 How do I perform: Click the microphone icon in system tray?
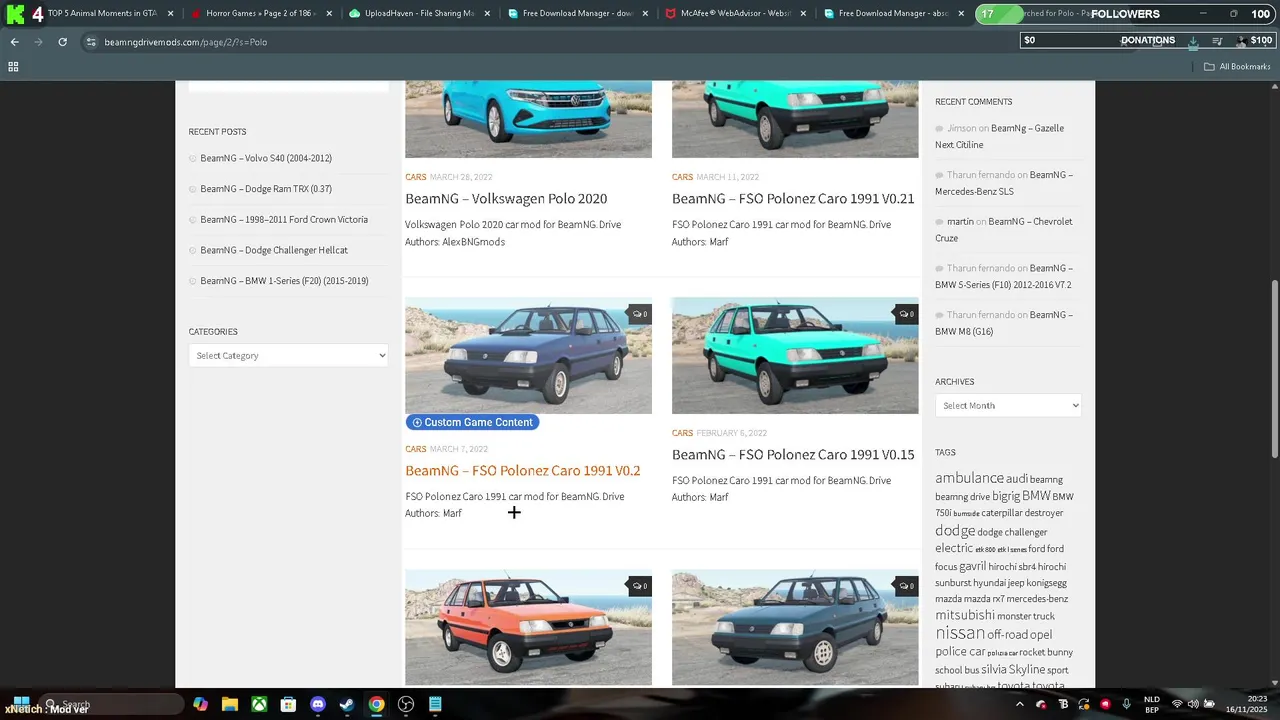[x=1126, y=704]
